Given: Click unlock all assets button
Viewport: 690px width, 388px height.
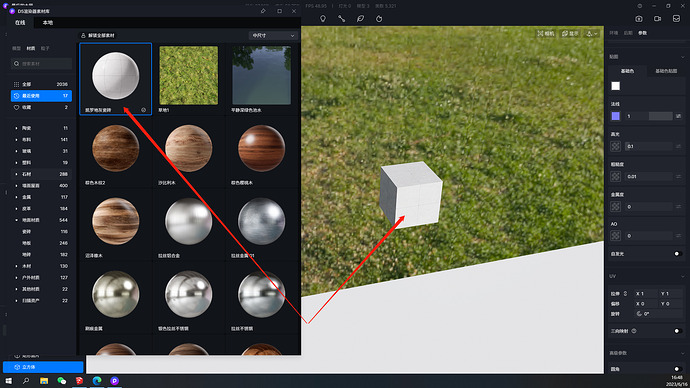Looking at the screenshot, I should tap(97, 35).
